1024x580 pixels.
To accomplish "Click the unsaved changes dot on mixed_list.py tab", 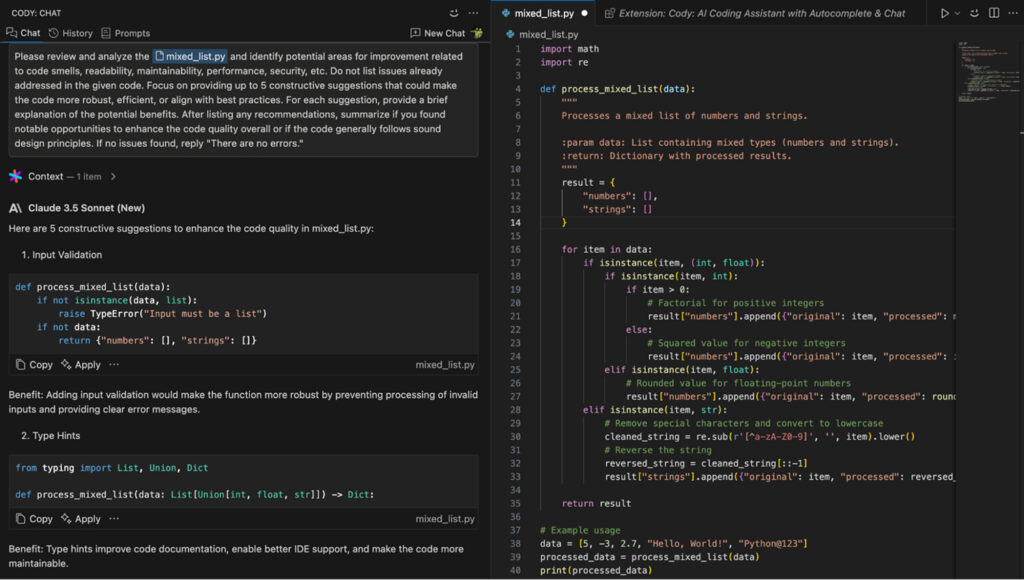I will (585, 15).
